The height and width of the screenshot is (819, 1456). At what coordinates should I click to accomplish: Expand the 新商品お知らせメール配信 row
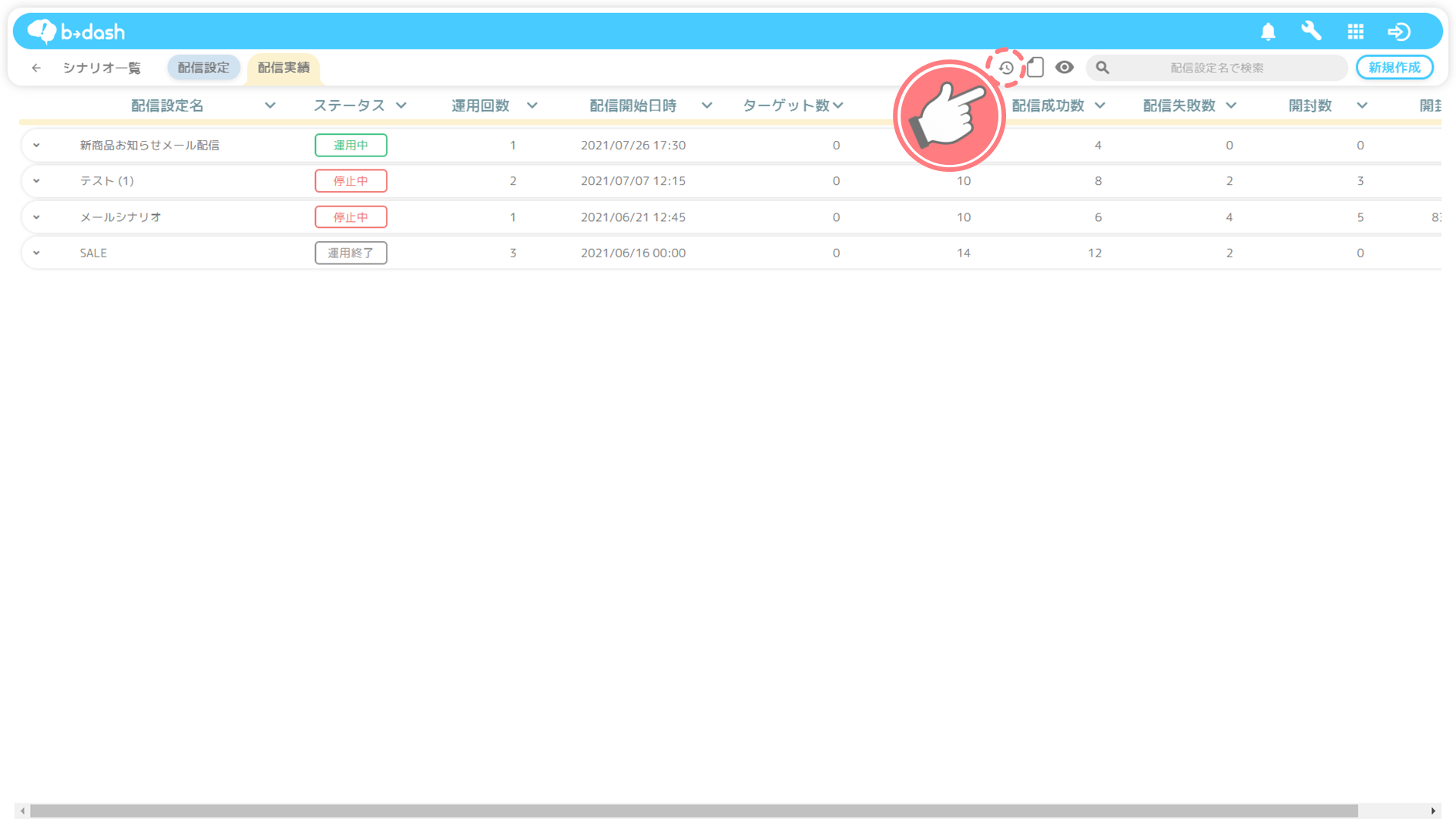point(36,145)
